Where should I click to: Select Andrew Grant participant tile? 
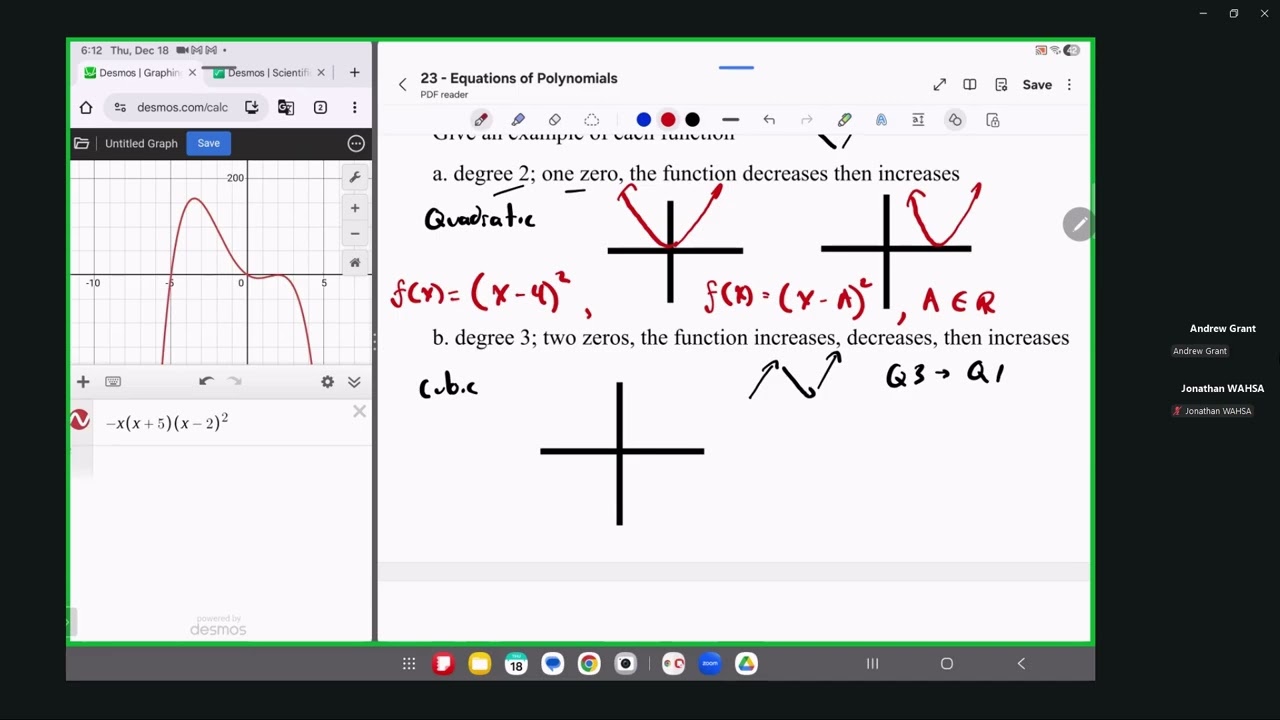[1222, 339]
